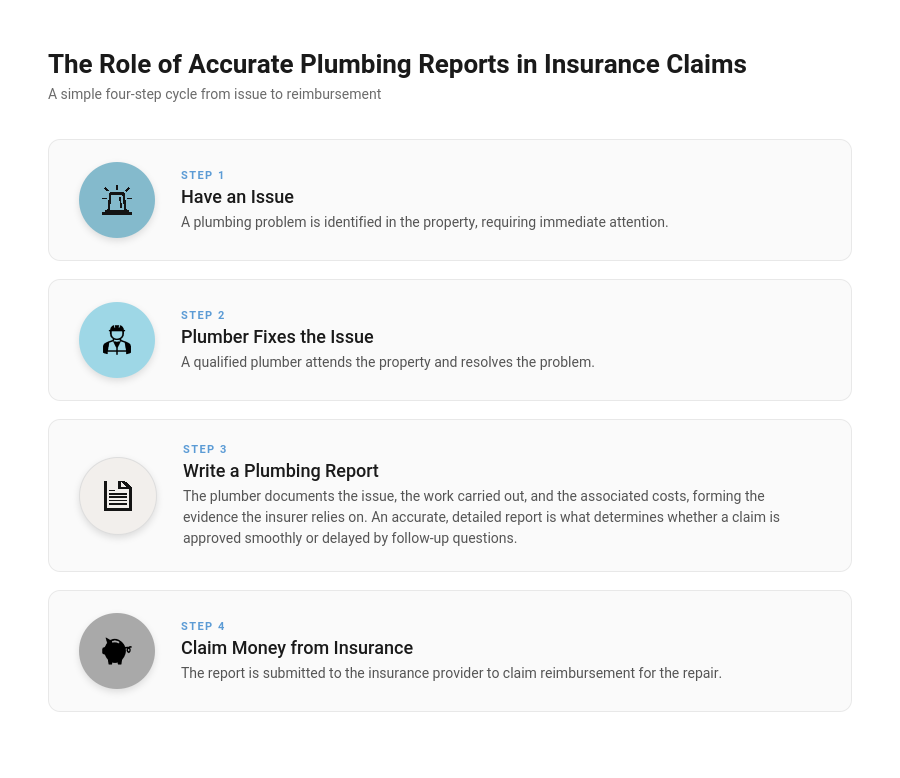
Task: Click the piggy bank icon in Step 4
Action: pyautogui.click(x=117, y=651)
